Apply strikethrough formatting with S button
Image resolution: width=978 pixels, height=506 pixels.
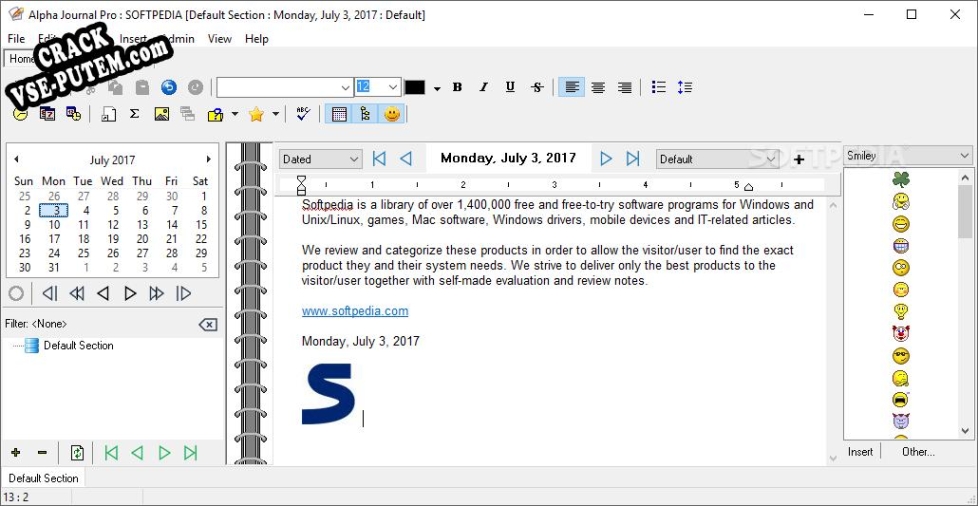(x=537, y=87)
